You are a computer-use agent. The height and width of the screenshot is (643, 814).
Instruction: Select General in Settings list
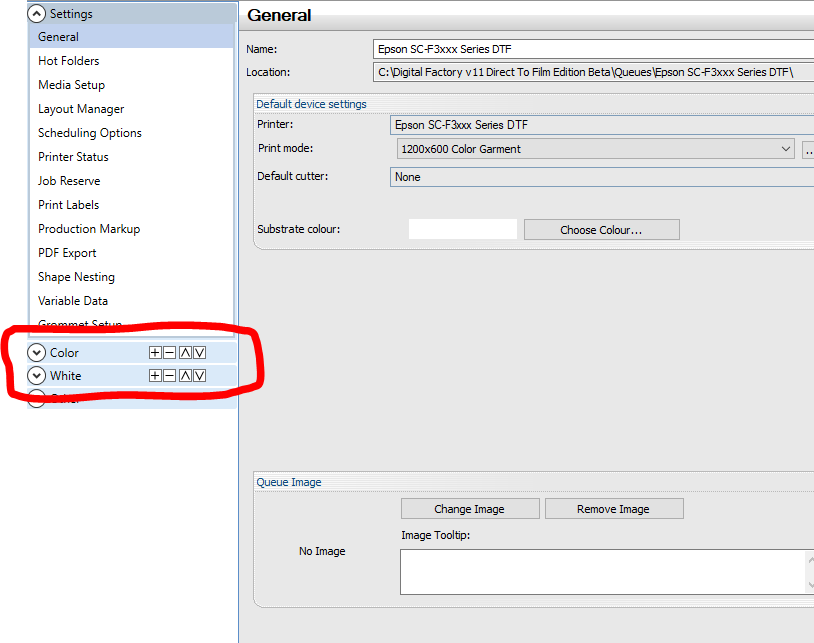(131, 37)
